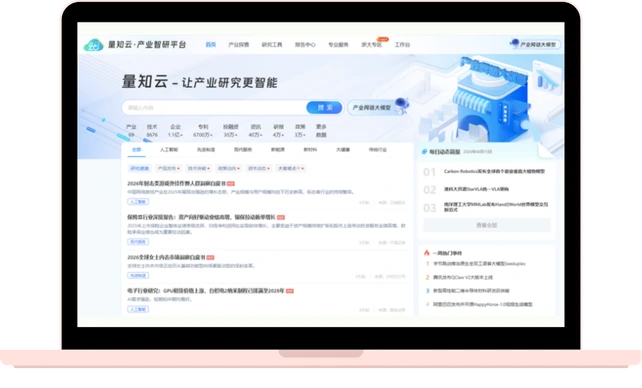Switch to the 大健康 tab
This screenshot has width=642, height=388.
coord(343,150)
